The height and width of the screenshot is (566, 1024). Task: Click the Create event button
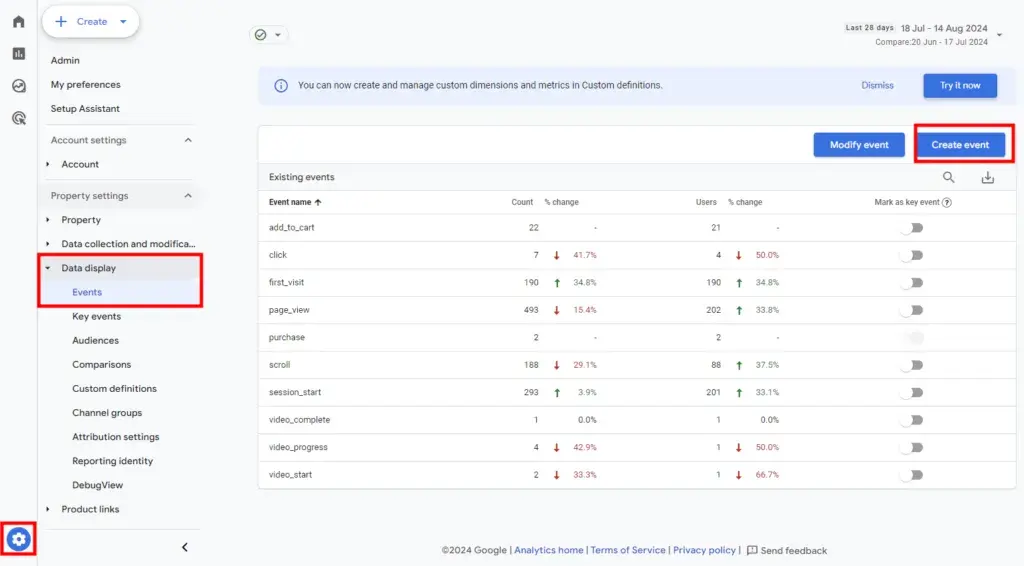pos(960,145)
